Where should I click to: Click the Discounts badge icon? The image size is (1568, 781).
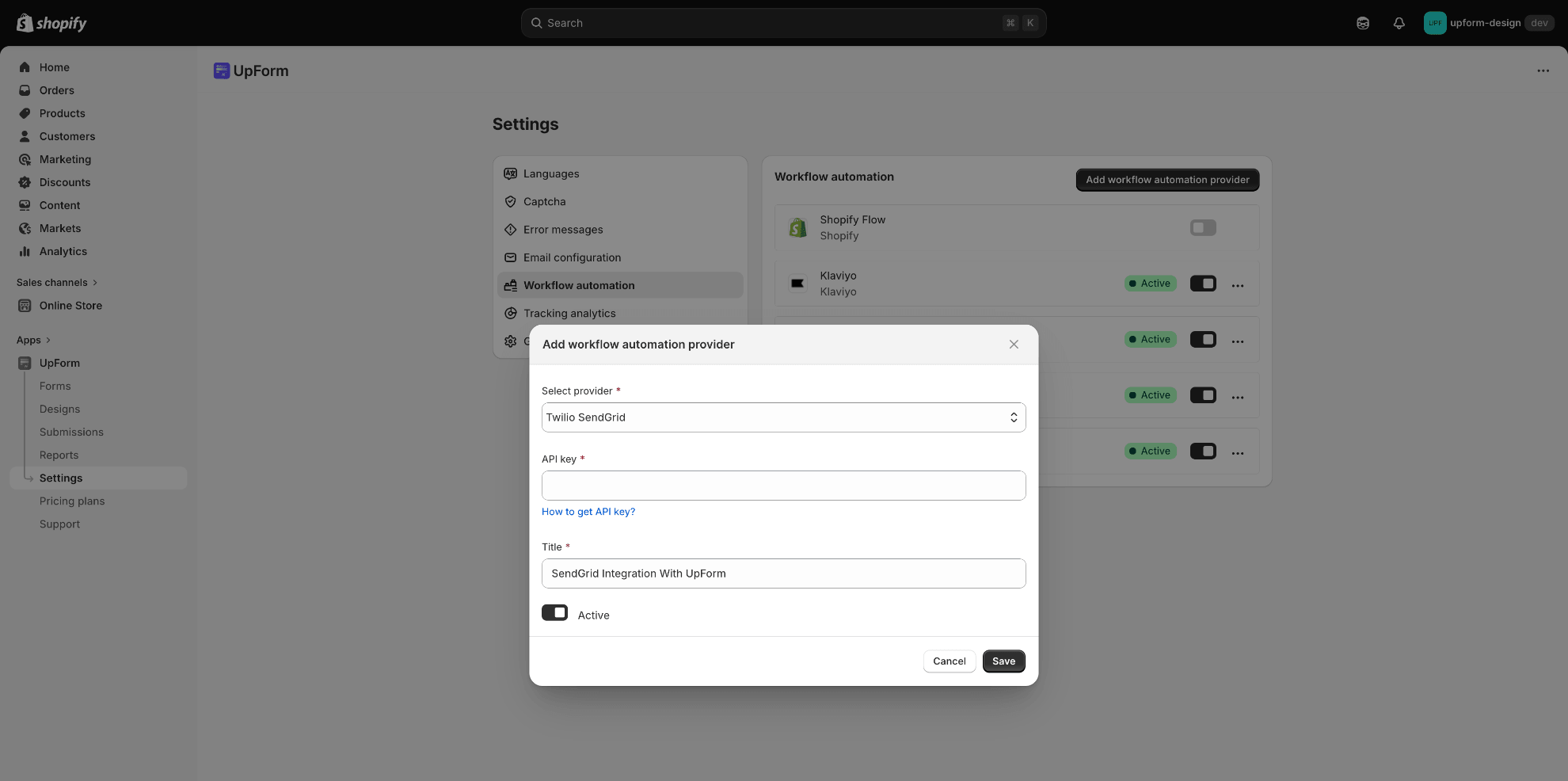pyautogui.click(x=25, y=182)
